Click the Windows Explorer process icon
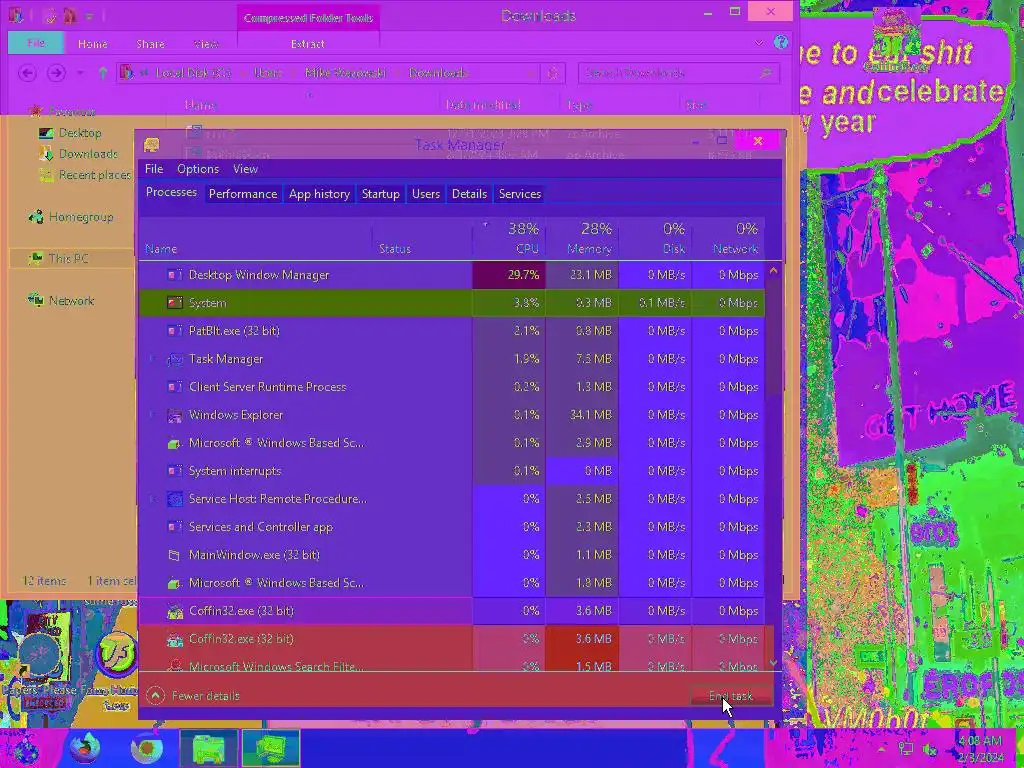The width and height of the screenshot is (1024, 768). click(x=174, y=415)
